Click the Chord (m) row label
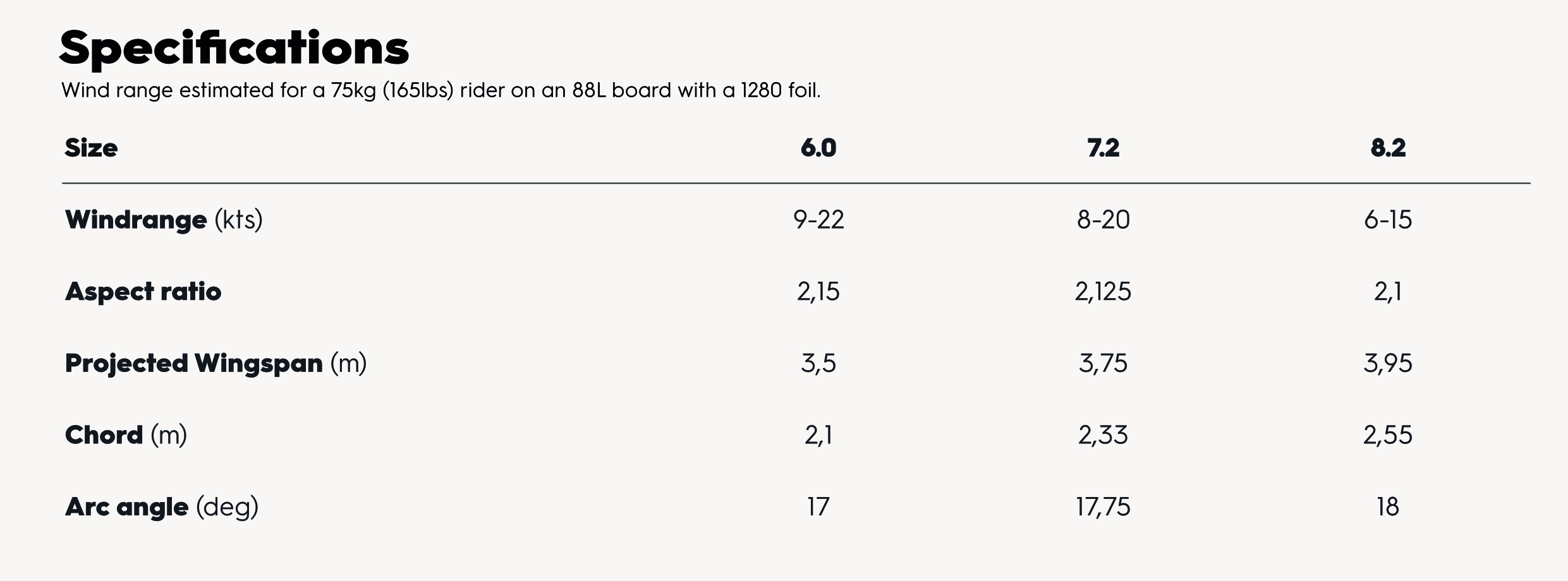Image resolution: width=1568 pixels, height=581 pixels. pos(126,435)
